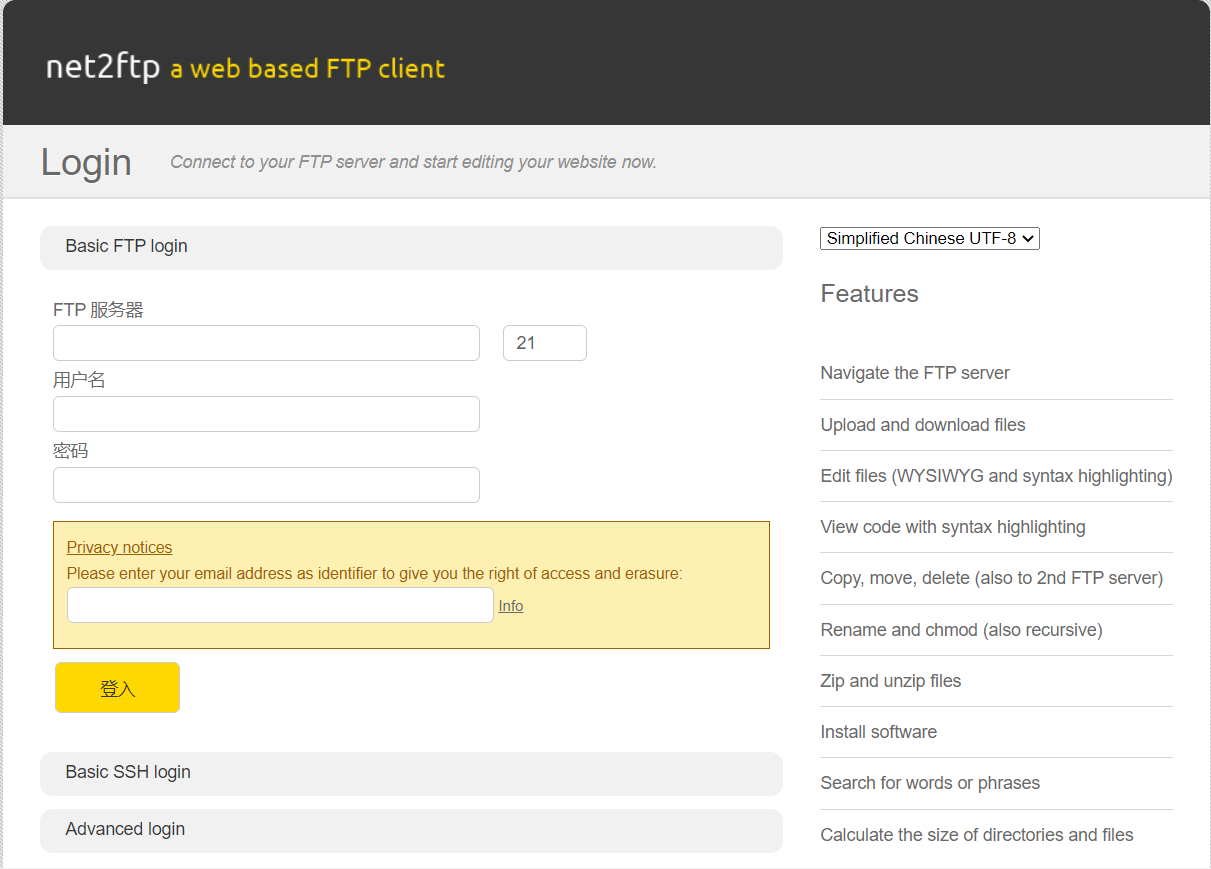The height and width of the screenshot is (869, 1211).
Task: Open the language dropdown Simplified Chinese UTF-8
Action: point(929,238)
